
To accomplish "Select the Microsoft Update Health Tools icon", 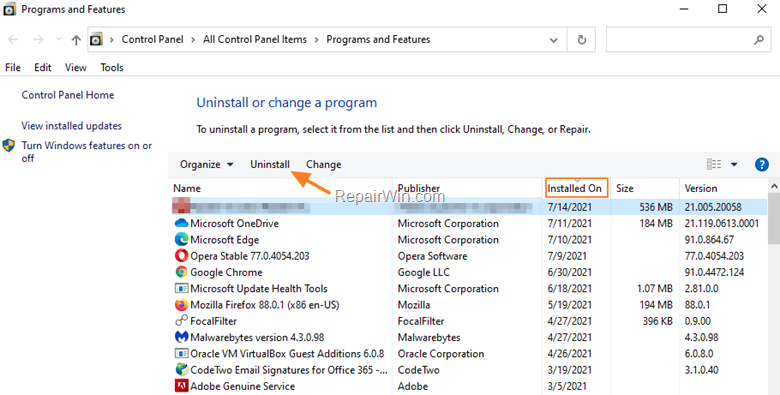I will [x=182, y=289].
